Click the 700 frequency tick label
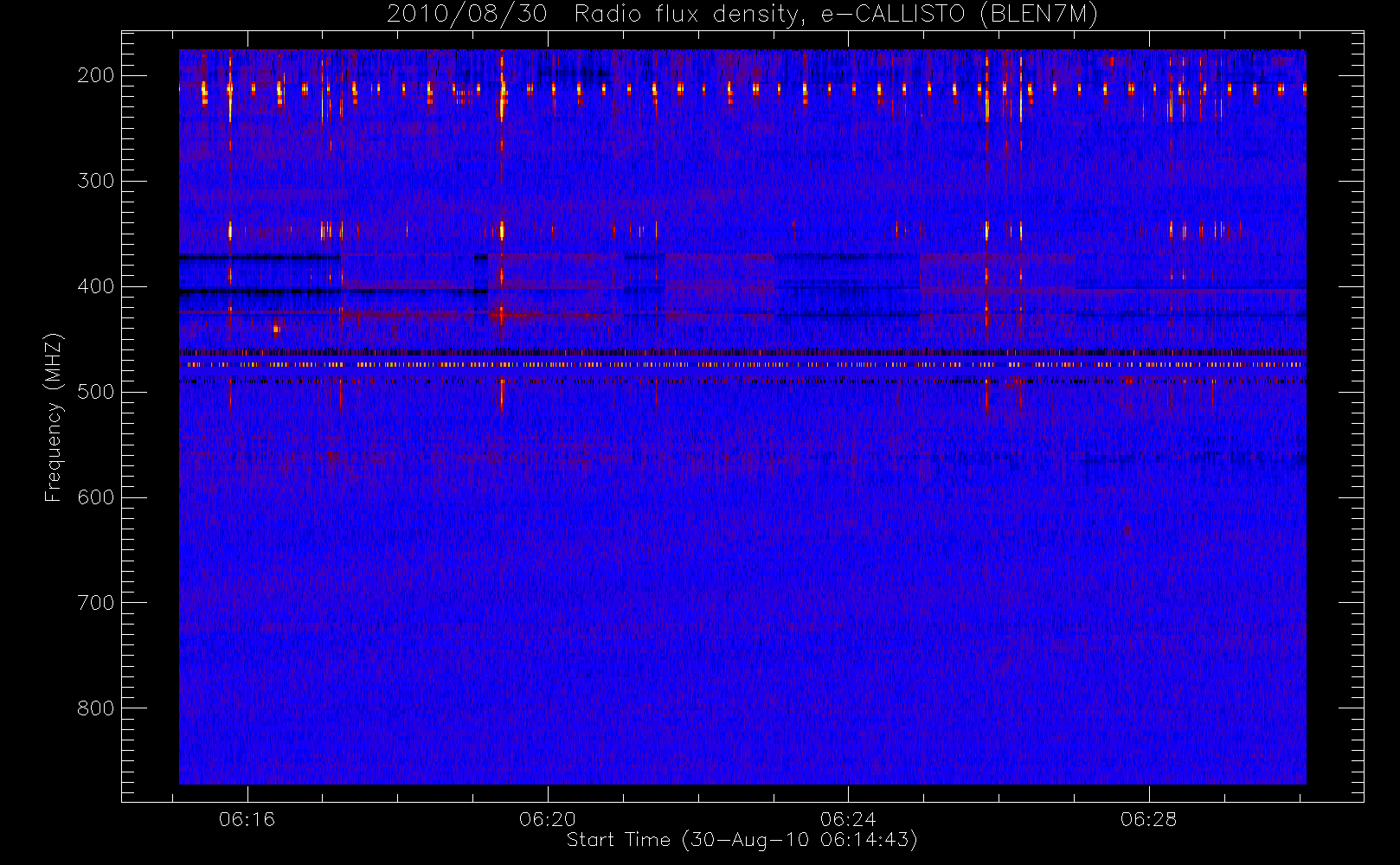 (96, 603)
